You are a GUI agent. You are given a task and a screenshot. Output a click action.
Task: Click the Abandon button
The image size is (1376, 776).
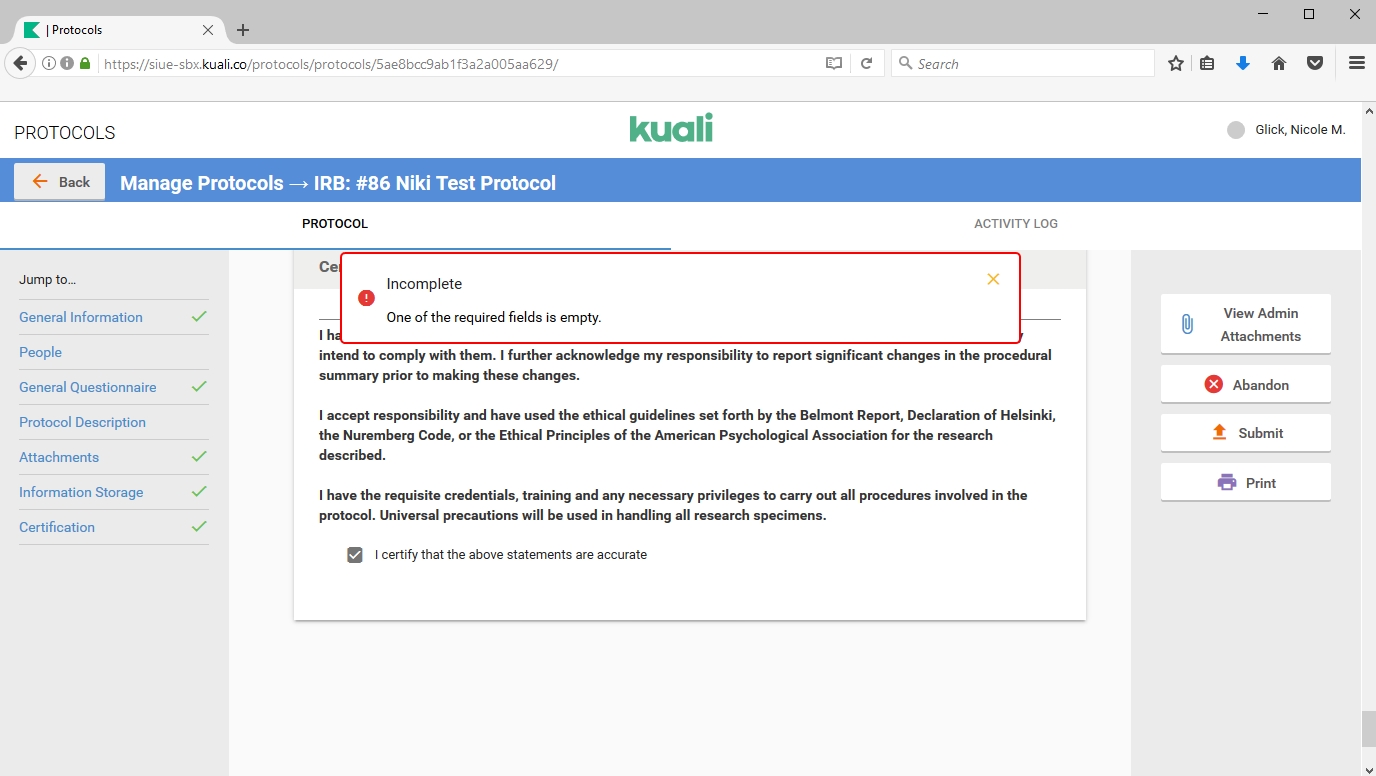[x=1245, y=385]
